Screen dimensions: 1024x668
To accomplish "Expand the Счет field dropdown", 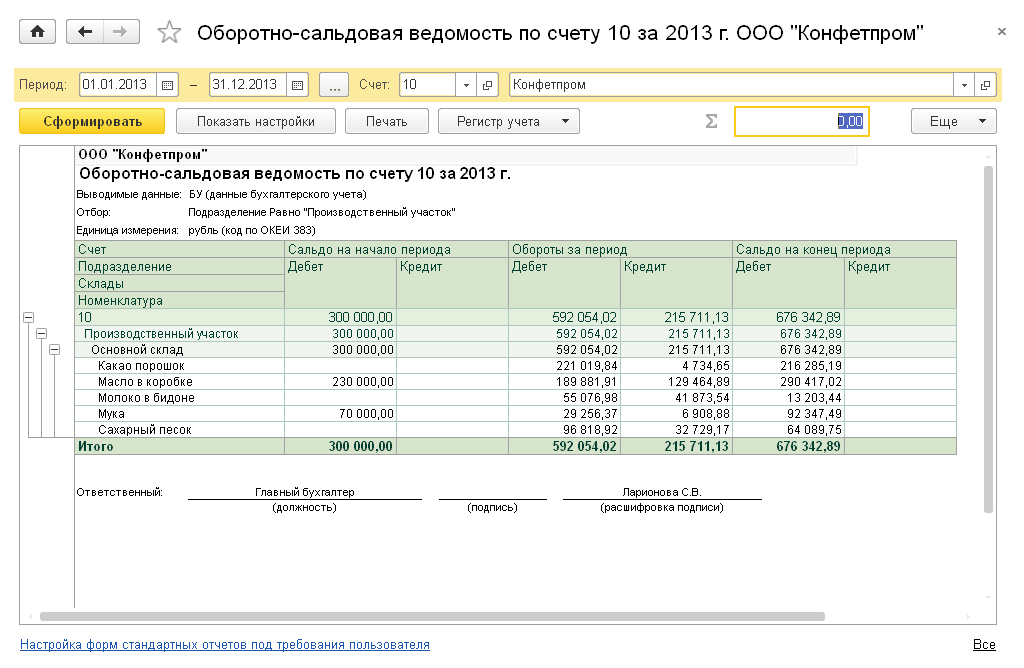I will coord(466,85).
